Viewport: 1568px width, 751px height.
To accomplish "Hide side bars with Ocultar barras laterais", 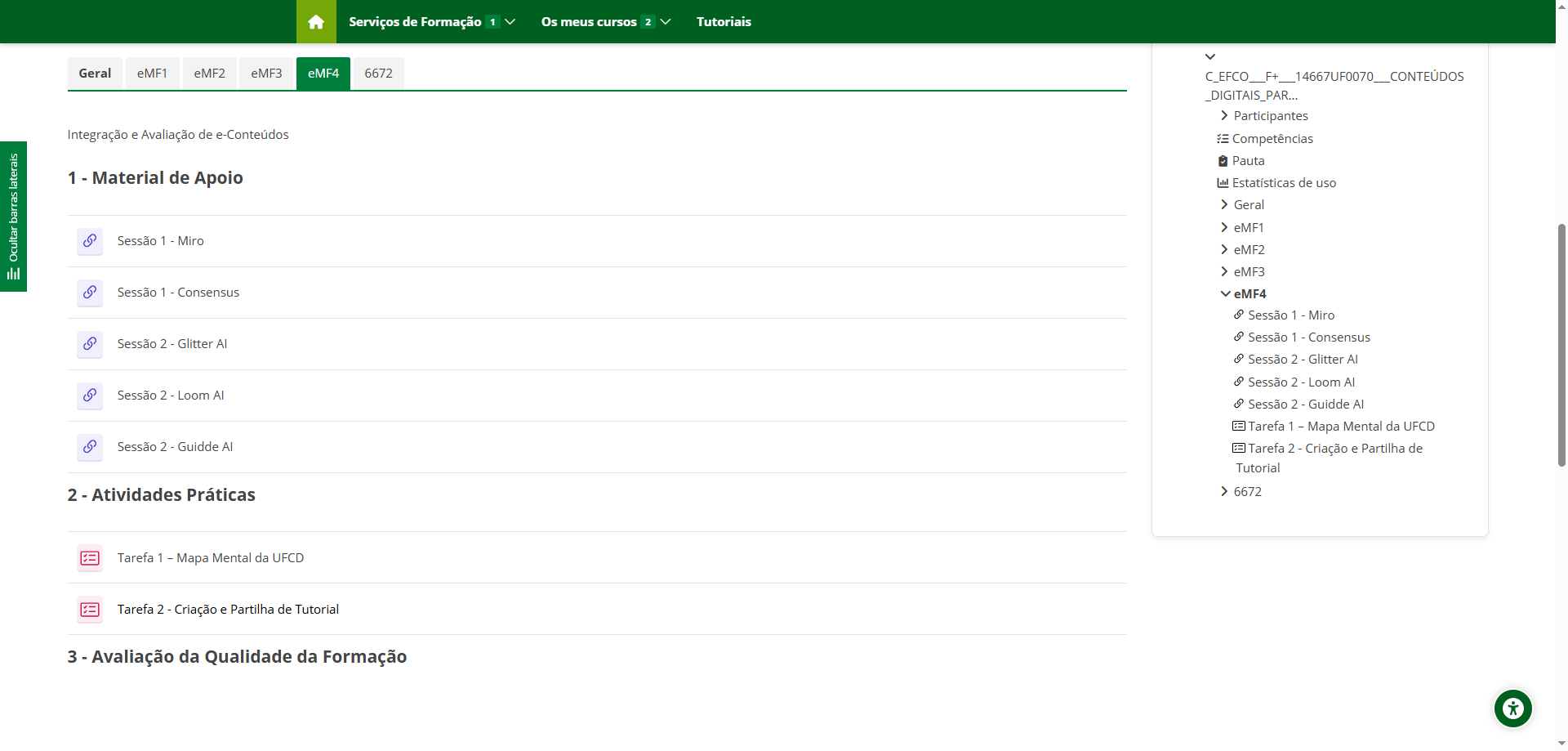I will pyautogui.click(x=13, y=217).
